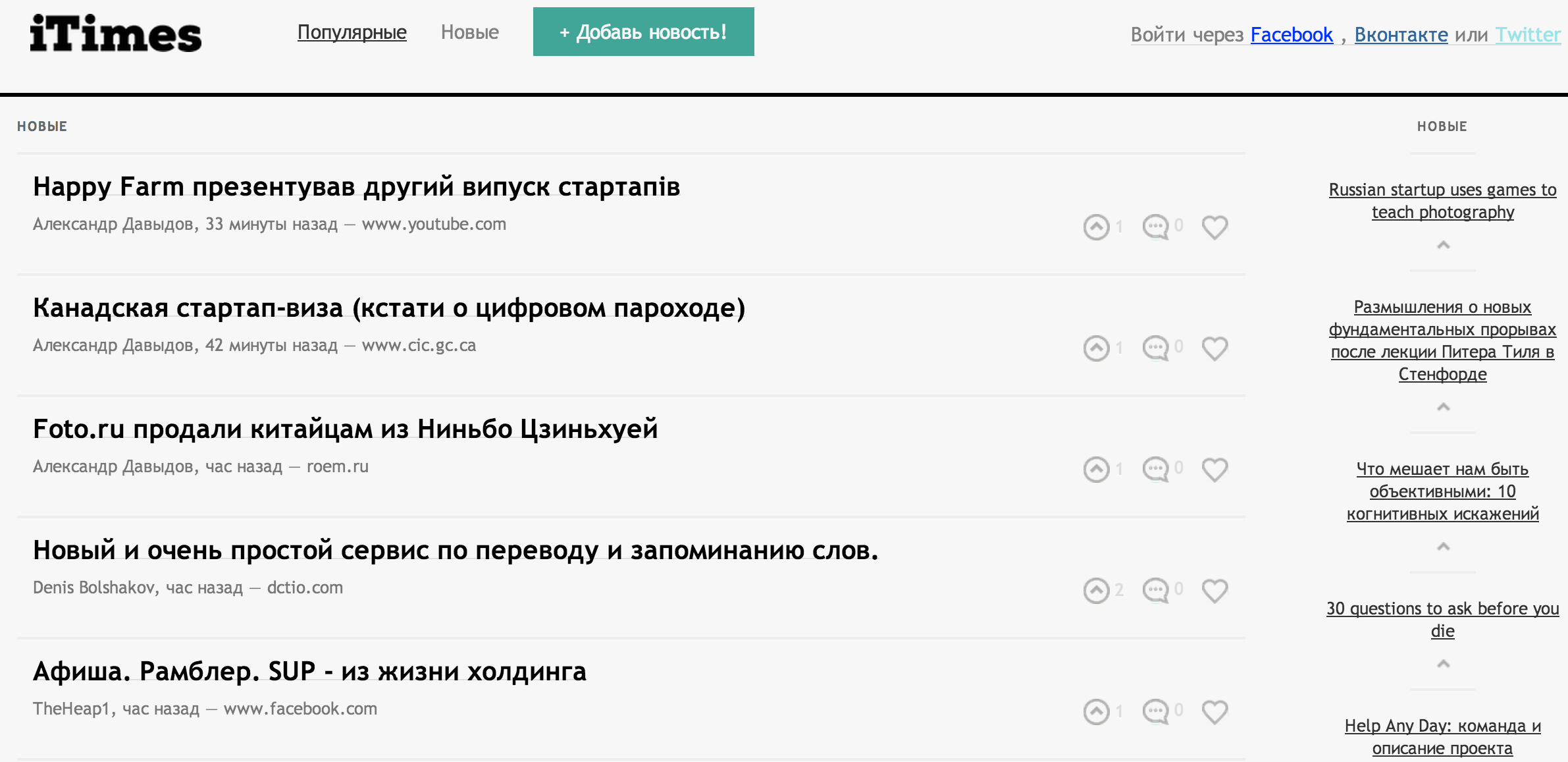The image size is (1568, 762).
Task: Switch to the Новые tab
Action: point(470,32)
